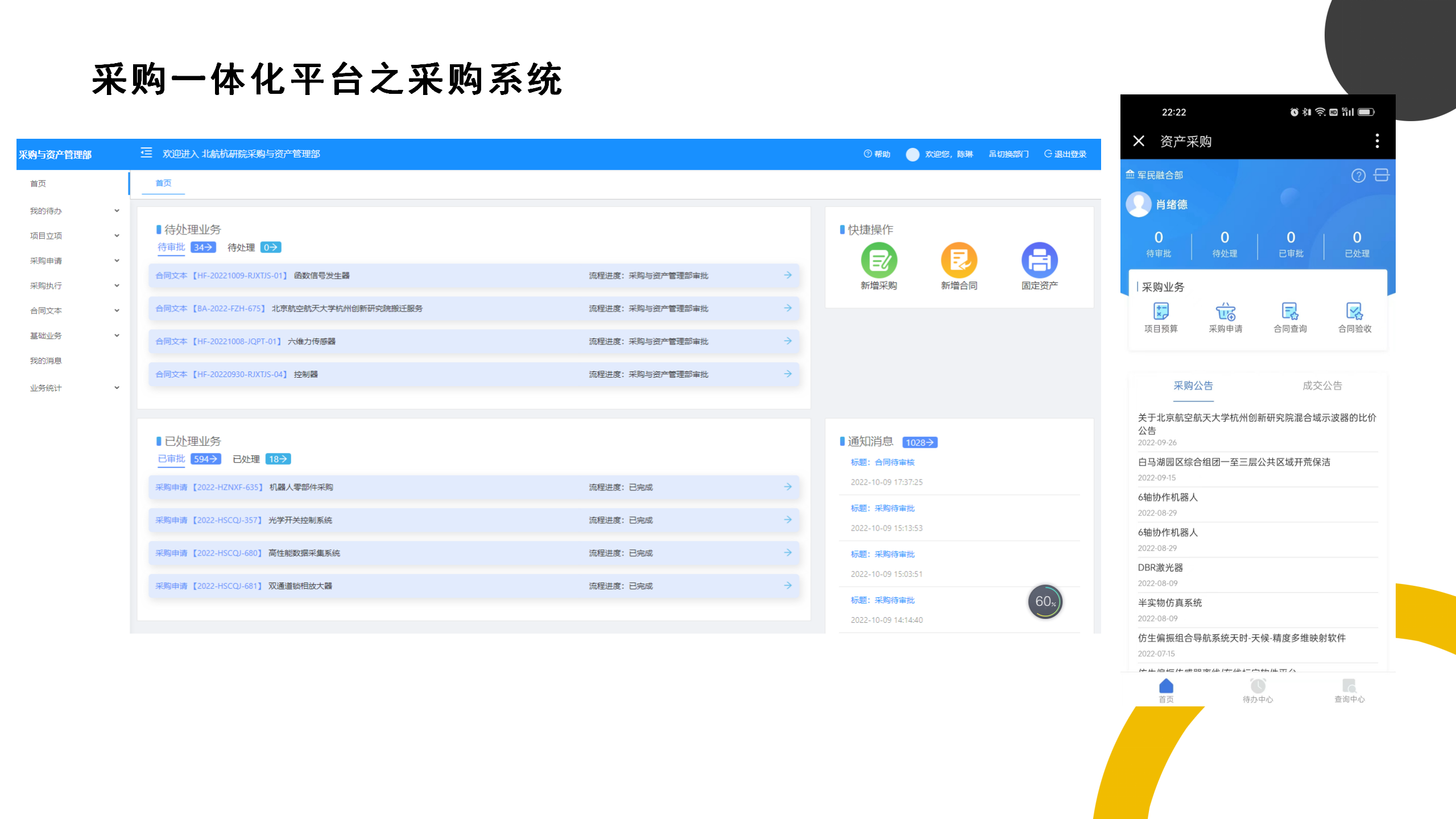
Task: Open arrow for 控制器 contract row
Action: click(788, 374)
